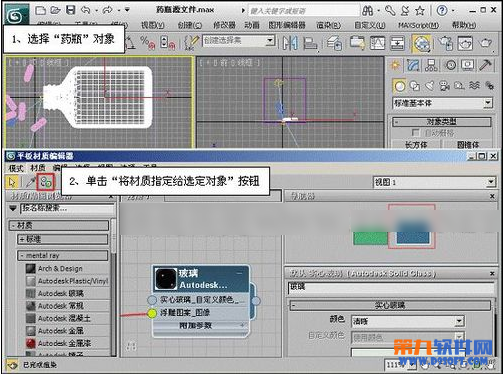Open the Modes menu in material editor
504x374 pixels.
pos(16,168)
